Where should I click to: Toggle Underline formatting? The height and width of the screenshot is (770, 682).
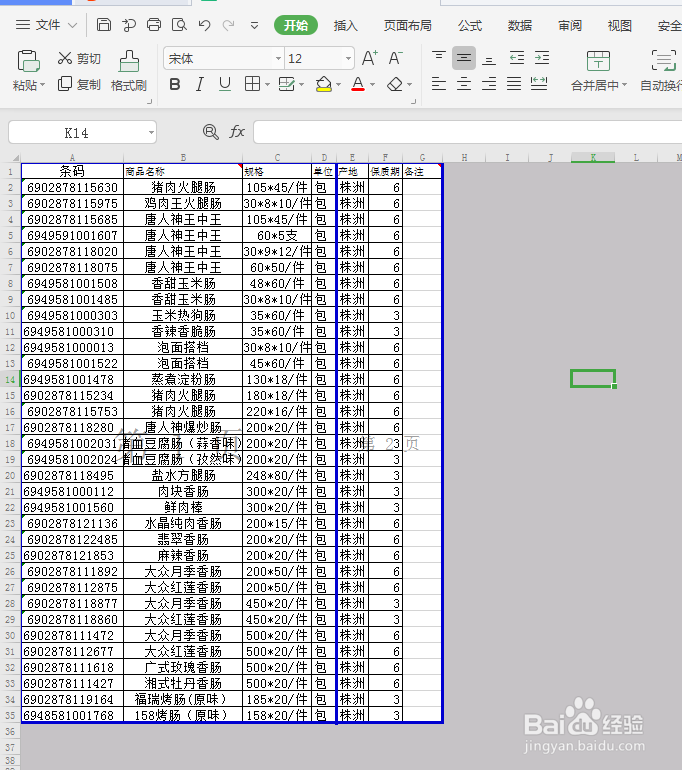click(225, 84)
